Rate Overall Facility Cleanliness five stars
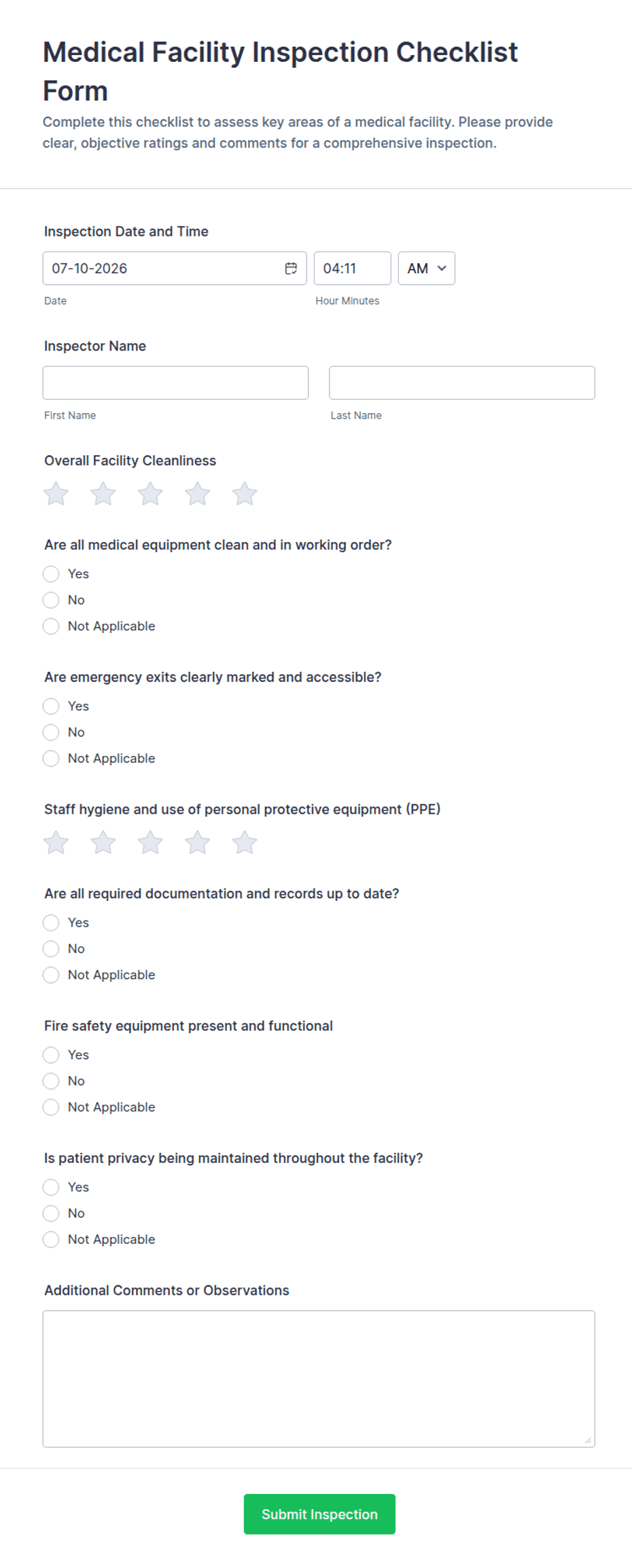 pos(245,494)
